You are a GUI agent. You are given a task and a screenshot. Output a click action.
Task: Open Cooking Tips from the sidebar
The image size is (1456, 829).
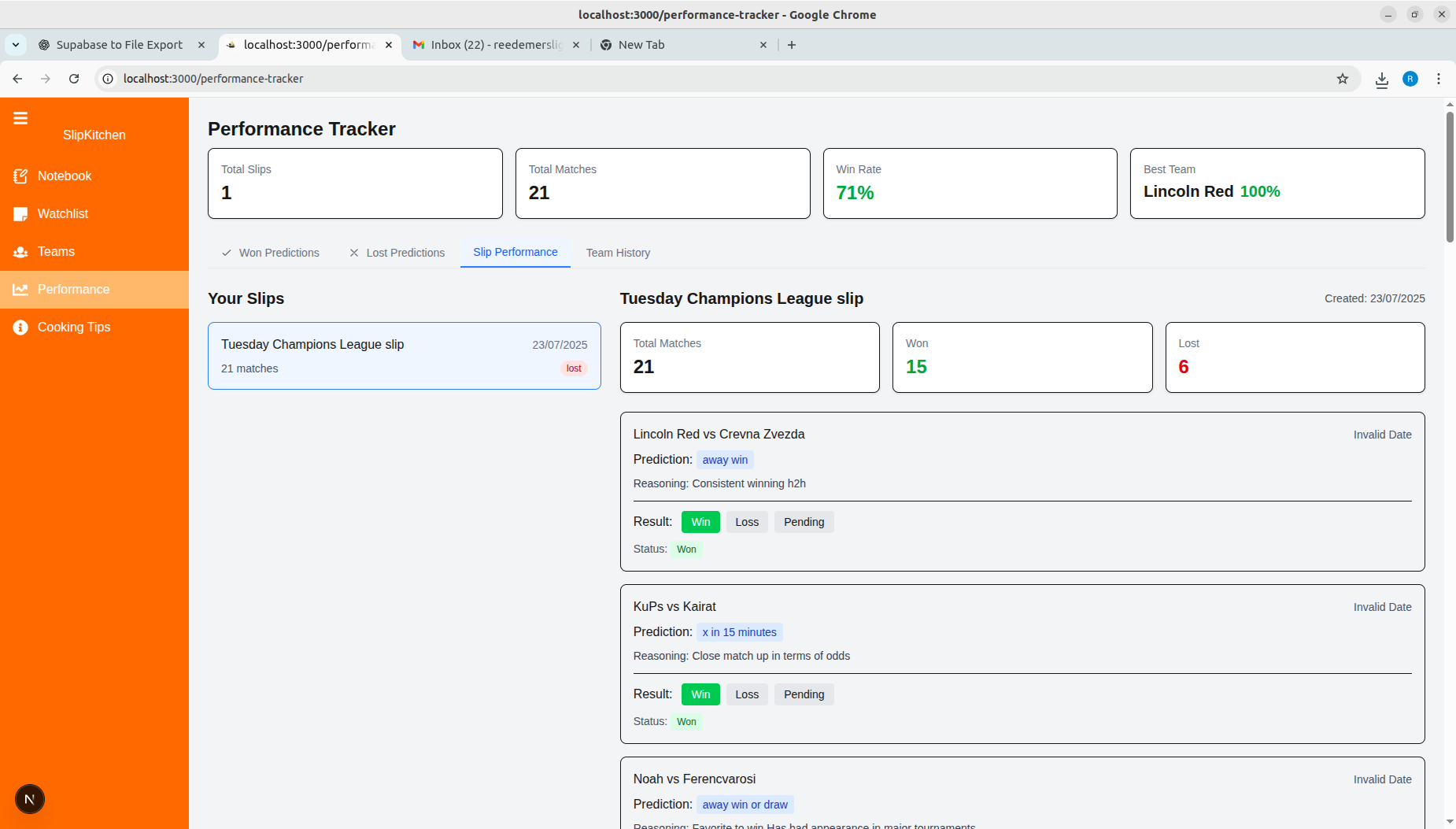click(73, 328)
